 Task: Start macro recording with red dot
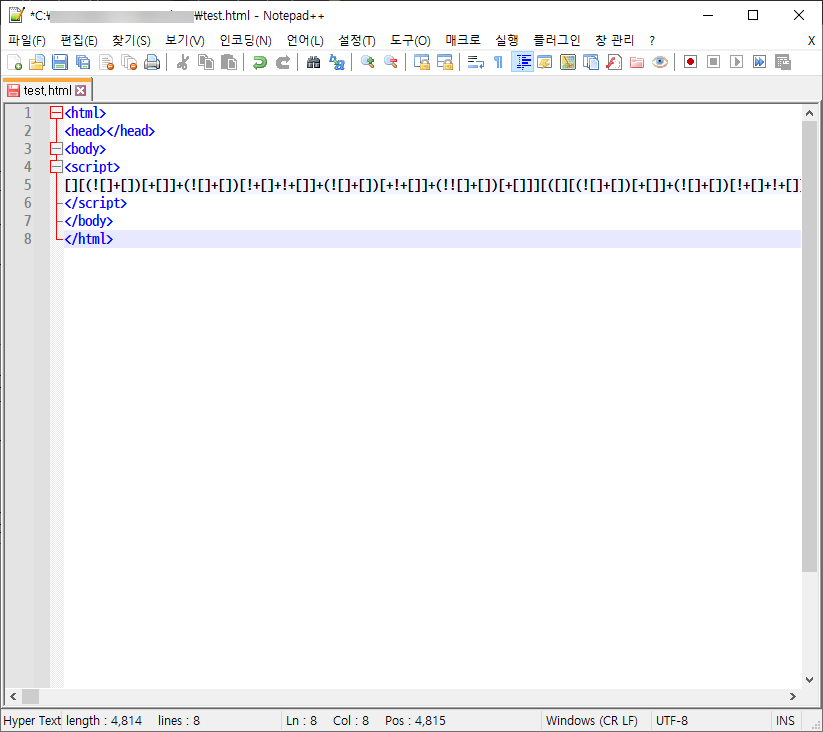tap(690, 62)
